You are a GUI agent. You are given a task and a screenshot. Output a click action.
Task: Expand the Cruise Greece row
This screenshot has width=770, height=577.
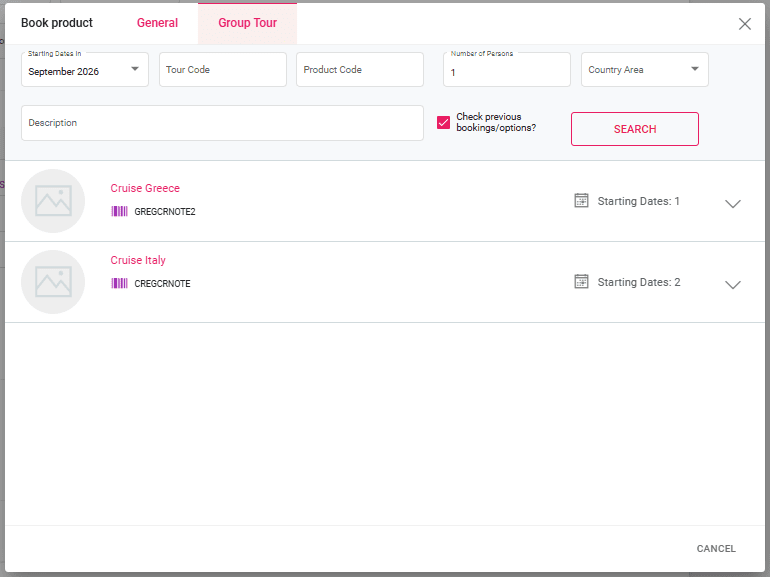point(733,203)
